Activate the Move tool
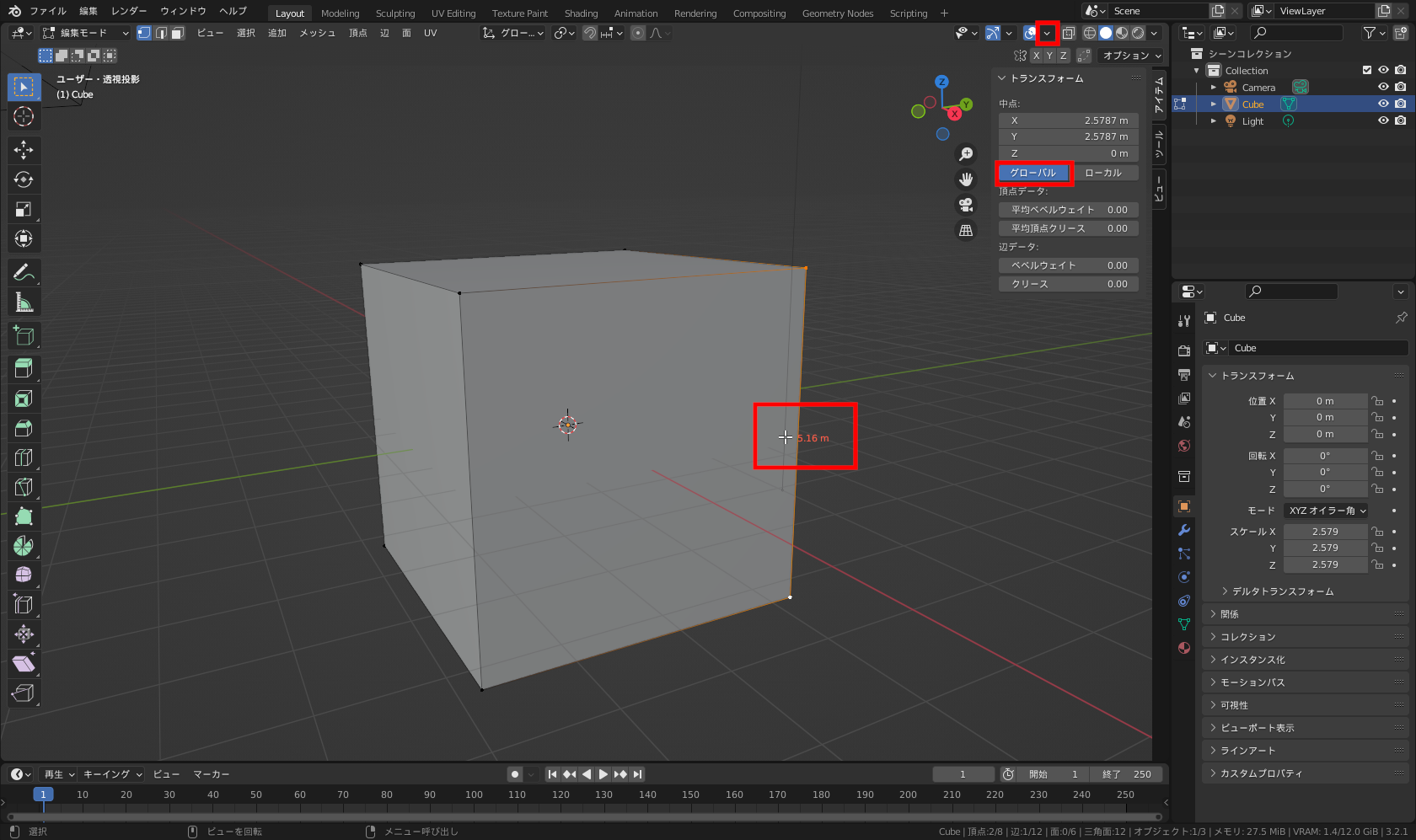This screenshot has height=840, width=1416. point(24,150)
